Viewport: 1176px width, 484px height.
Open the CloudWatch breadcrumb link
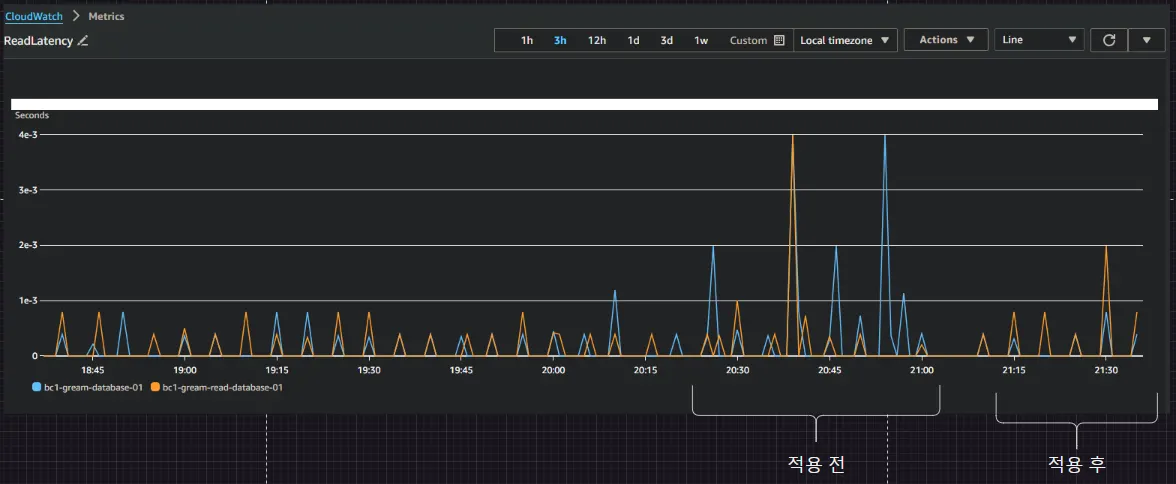click(x=34, y=17)
